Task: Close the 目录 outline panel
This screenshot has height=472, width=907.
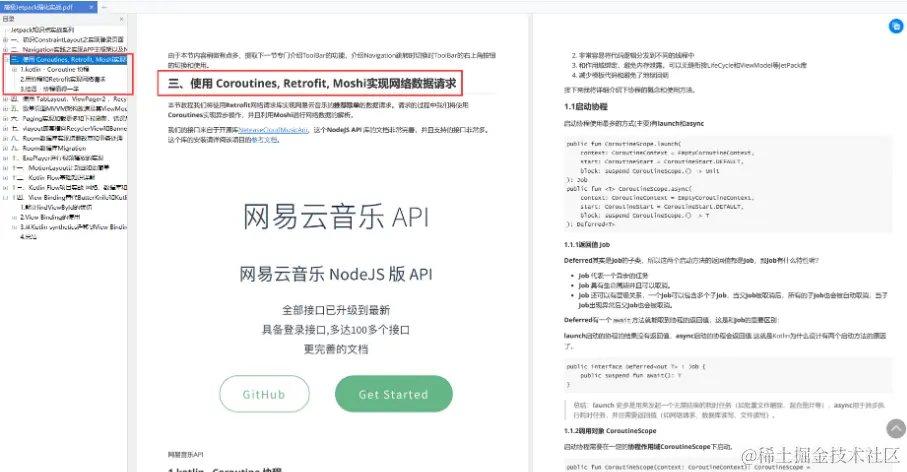Action: point(121,19)
